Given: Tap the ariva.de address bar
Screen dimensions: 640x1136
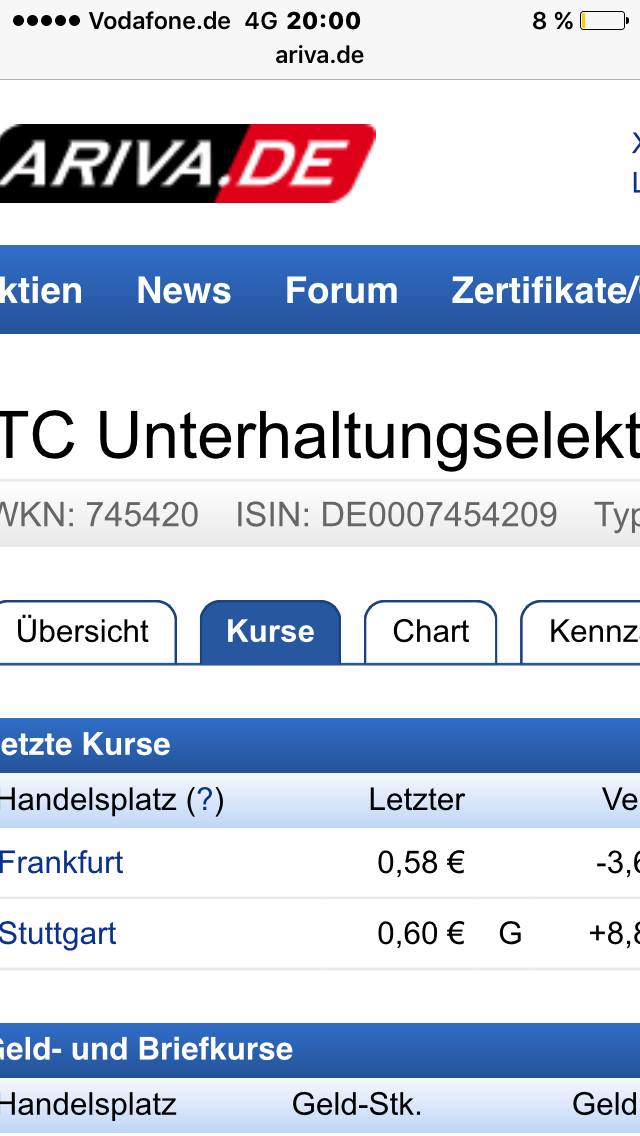Looking at the screenshot, I should (320, 55).
